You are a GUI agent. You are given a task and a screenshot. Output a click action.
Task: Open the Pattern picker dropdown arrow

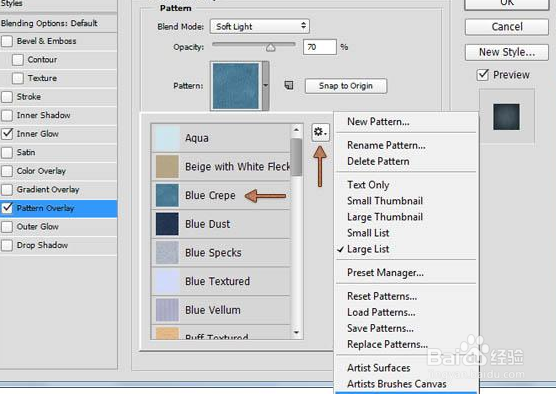pos(265,85)
